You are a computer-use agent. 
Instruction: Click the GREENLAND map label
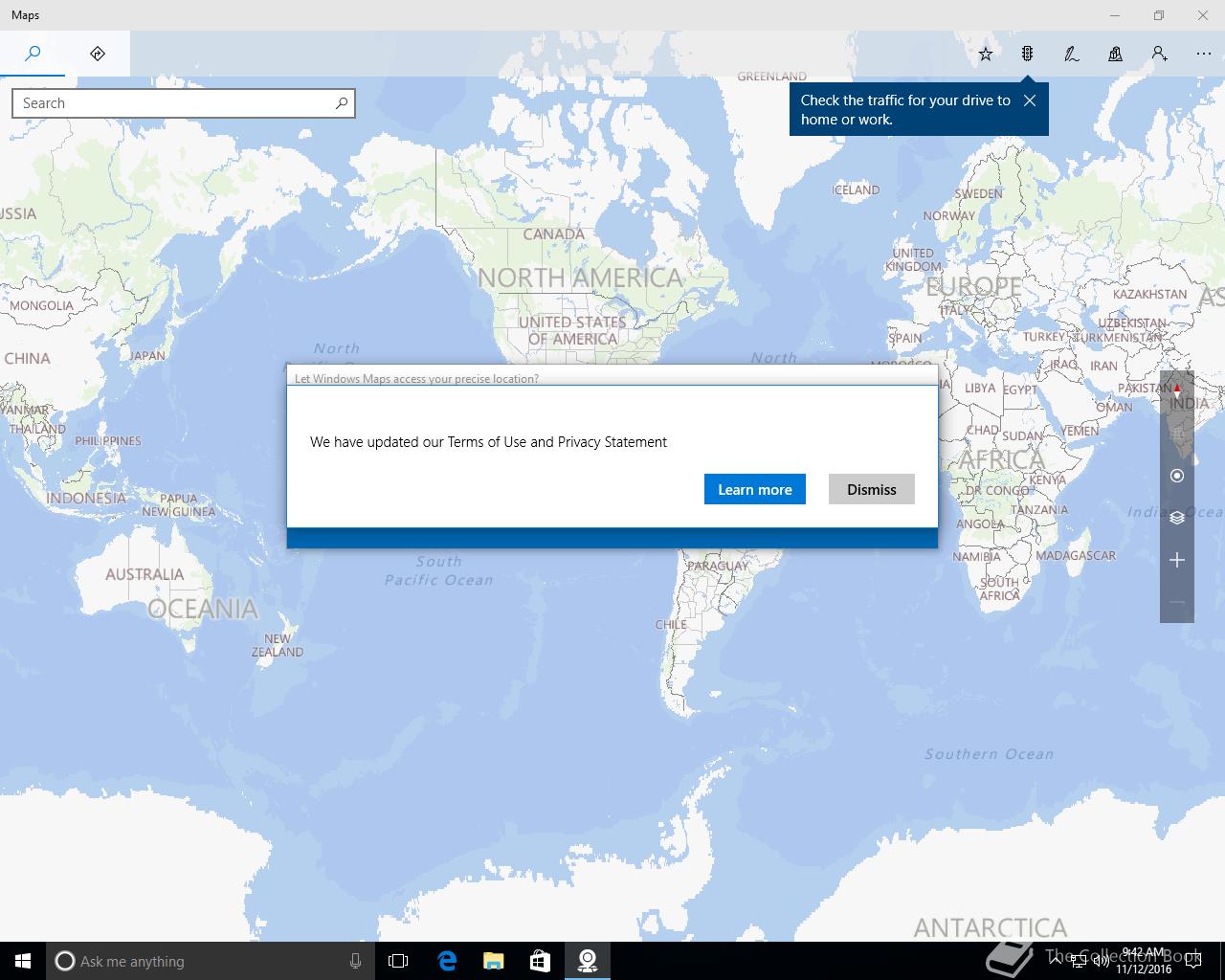(x=772, y=77)
